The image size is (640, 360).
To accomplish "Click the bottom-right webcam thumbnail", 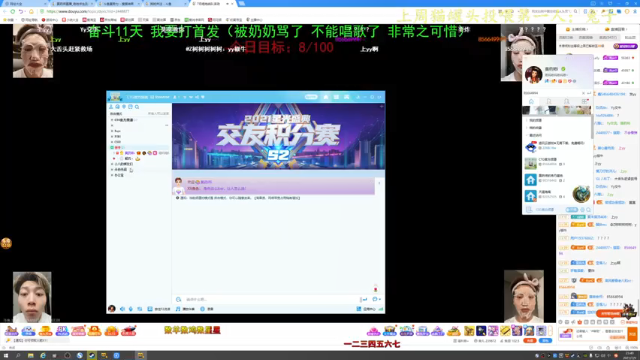I will pyautogui.click(x=524, y=296).
